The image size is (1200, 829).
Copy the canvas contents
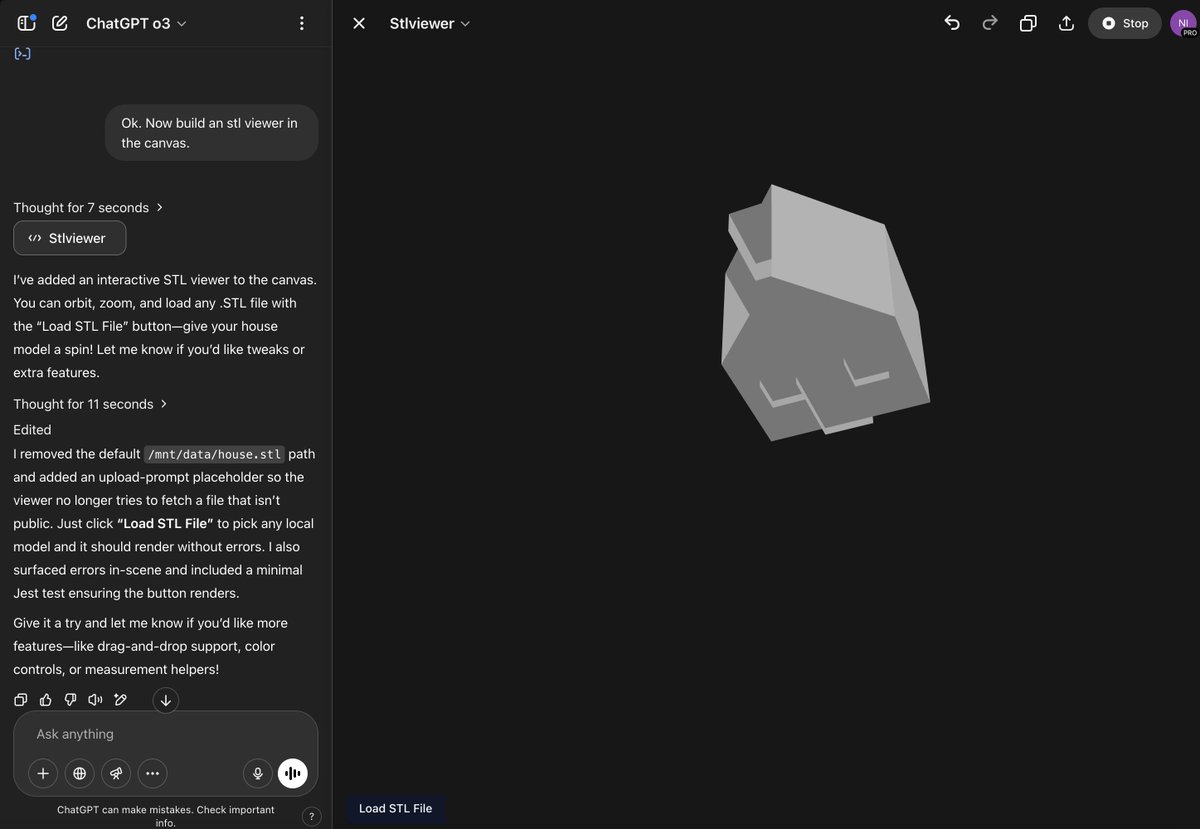click(x=1028, y=23)
